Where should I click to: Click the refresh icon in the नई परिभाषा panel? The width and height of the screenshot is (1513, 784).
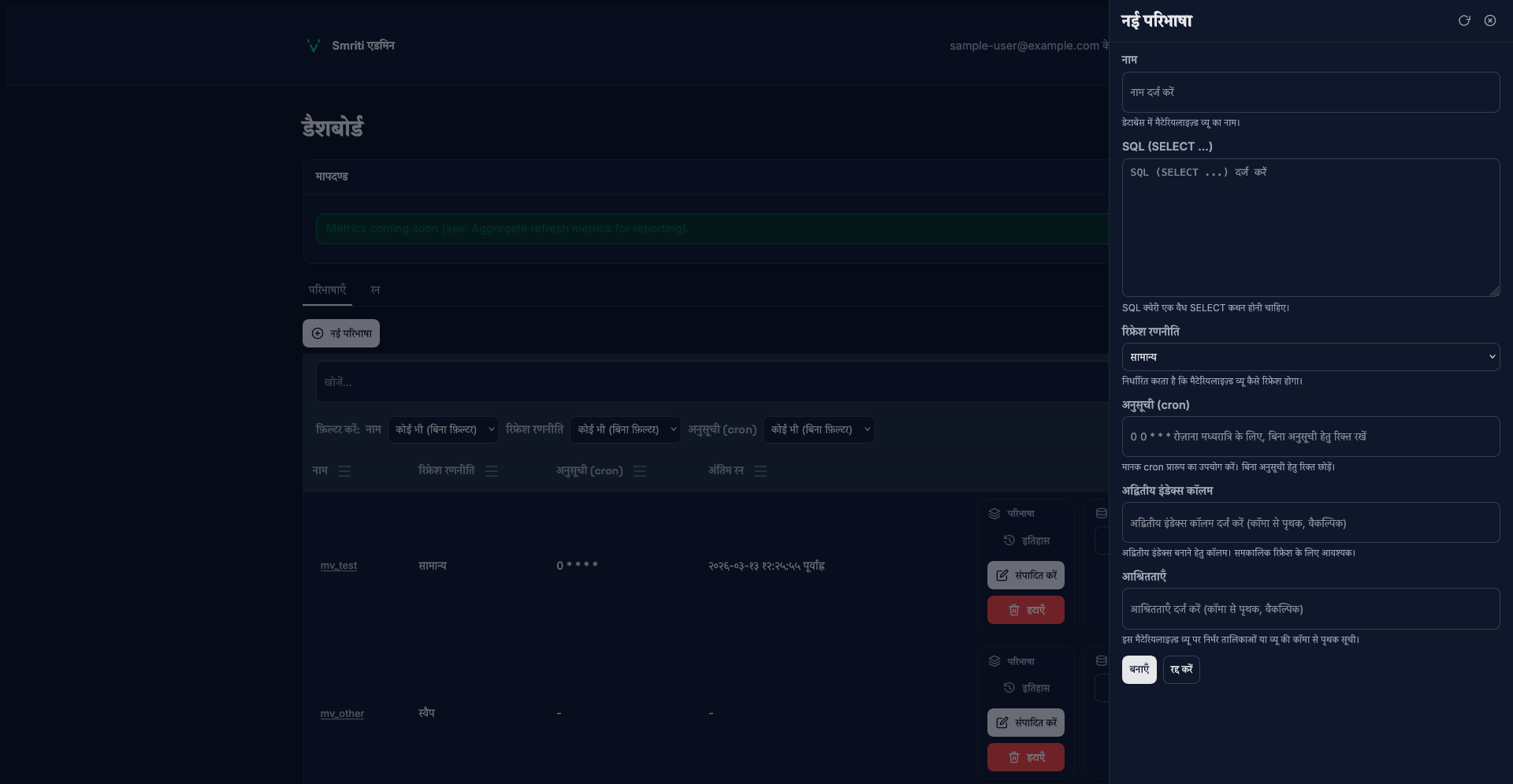[1464, 20]
